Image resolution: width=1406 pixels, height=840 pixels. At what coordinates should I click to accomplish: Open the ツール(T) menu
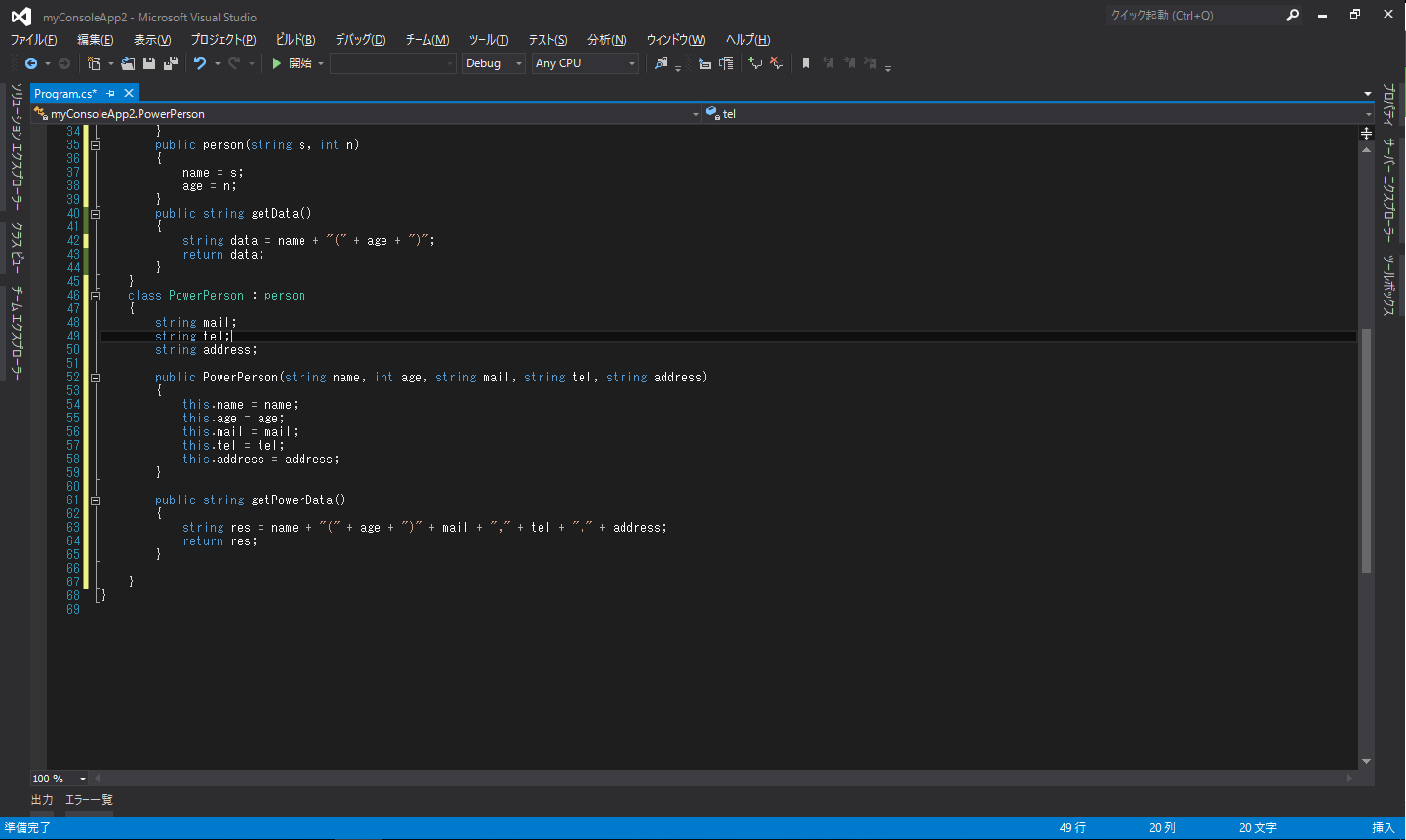tap(489, 40)
